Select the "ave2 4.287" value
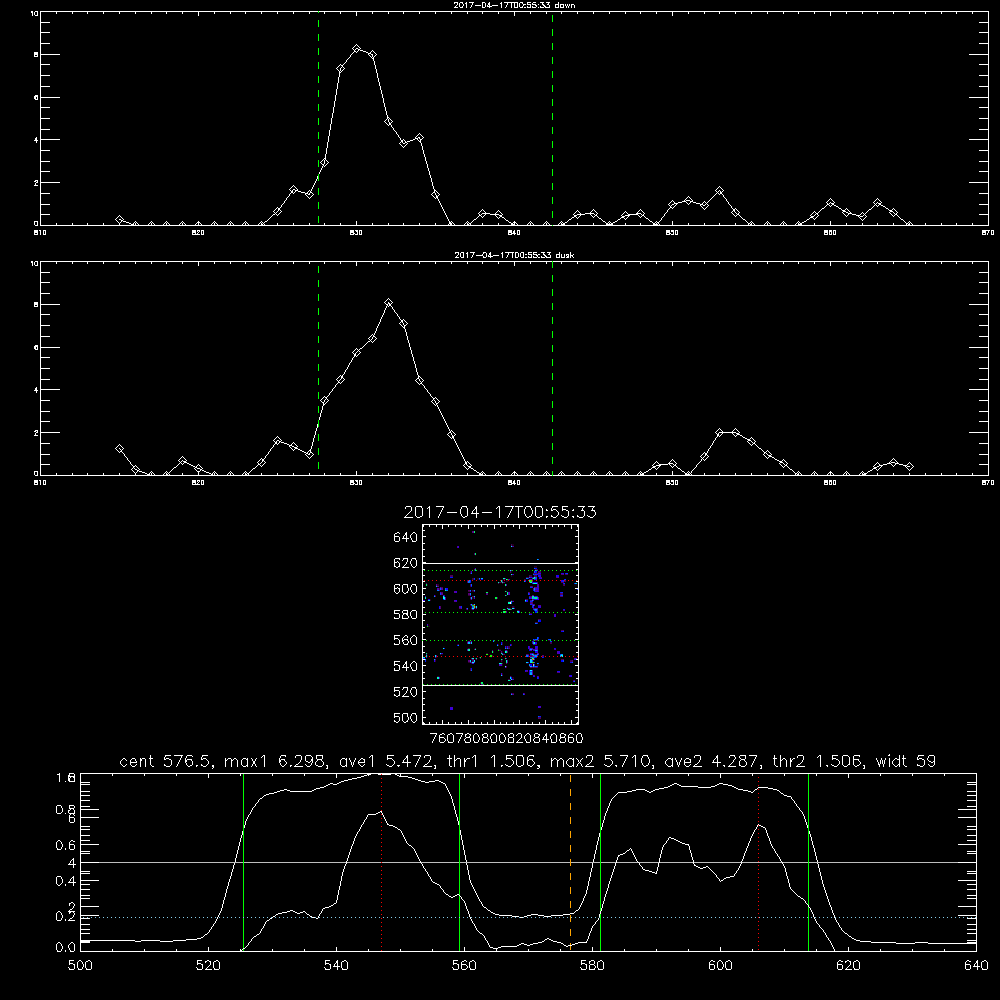Screen dimensions: 1000x1000 (x=712, y=761)
